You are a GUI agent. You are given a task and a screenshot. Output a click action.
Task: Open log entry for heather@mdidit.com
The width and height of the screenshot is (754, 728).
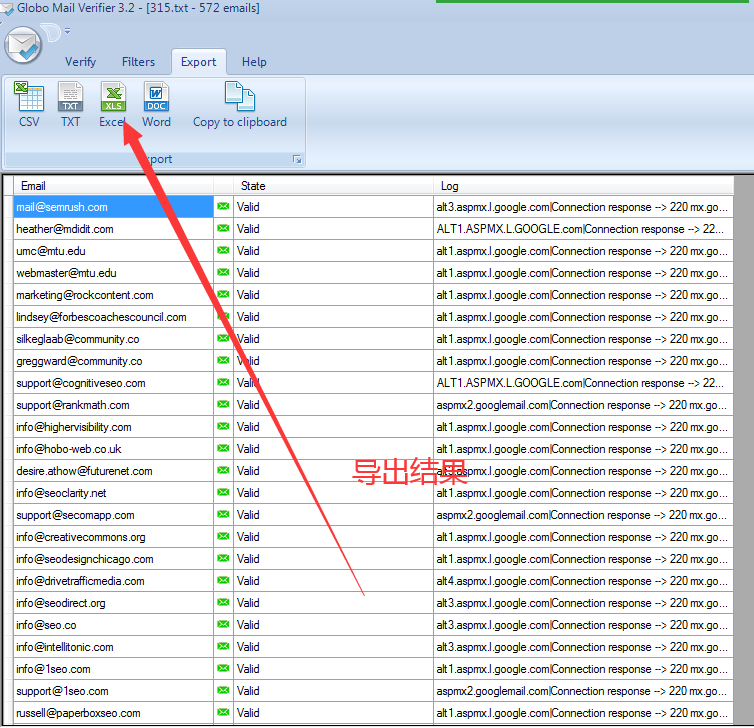(583, 229)
